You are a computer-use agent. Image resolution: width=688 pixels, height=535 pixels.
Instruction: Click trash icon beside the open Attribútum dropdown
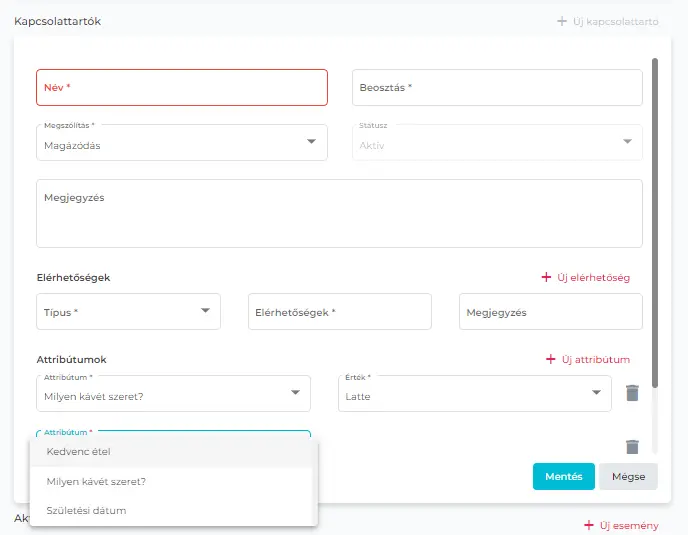point(632,447)
